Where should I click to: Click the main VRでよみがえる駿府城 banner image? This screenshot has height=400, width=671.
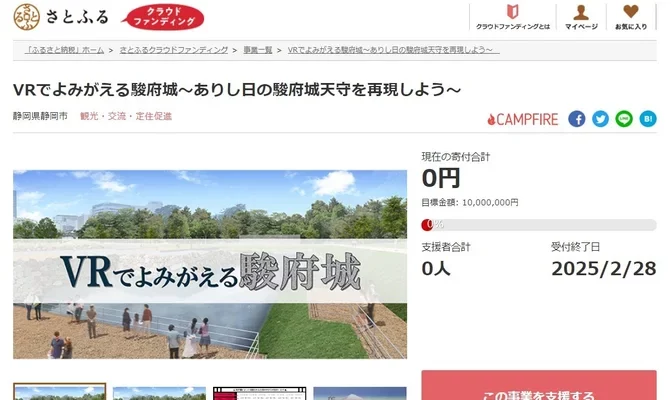click(x=210, y=264)
